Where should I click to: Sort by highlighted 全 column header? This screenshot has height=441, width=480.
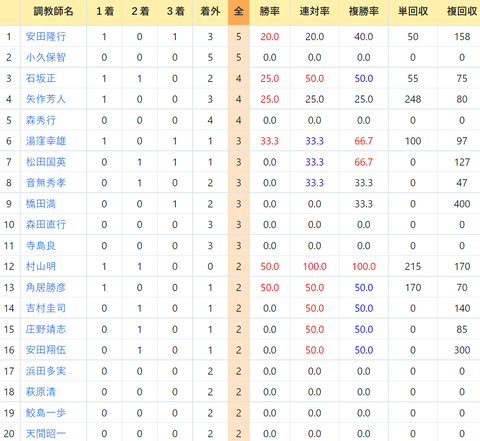(239, 12)
